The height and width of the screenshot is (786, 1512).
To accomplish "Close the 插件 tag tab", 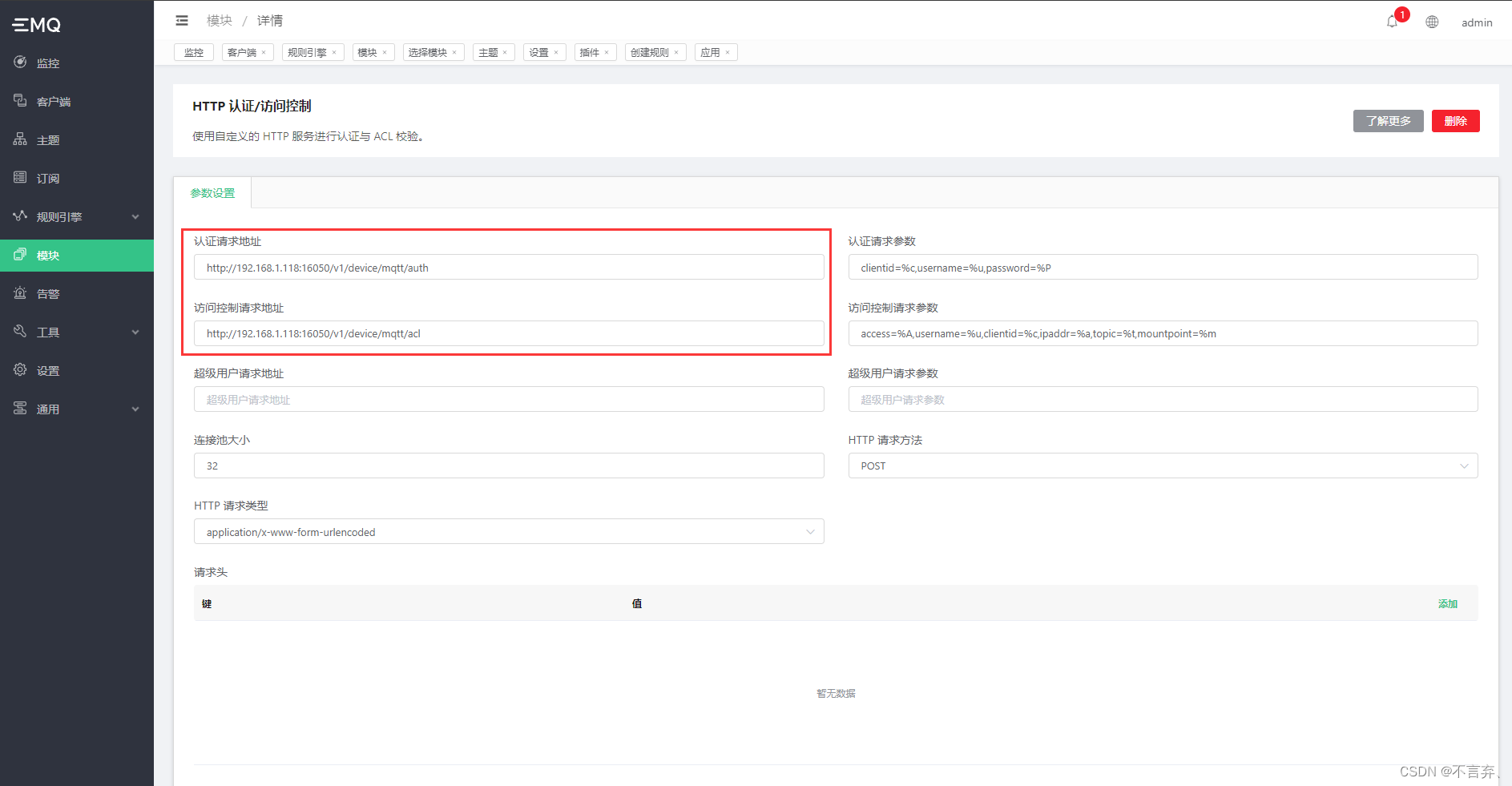I will 607,53.
